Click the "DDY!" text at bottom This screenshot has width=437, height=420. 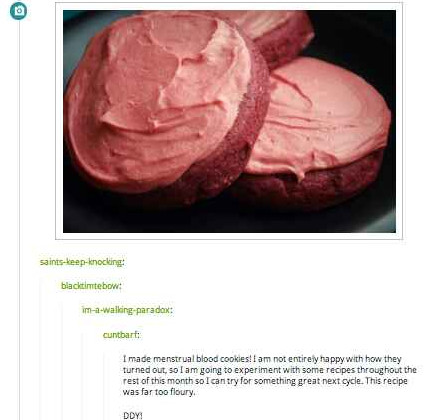pos(133,415)
